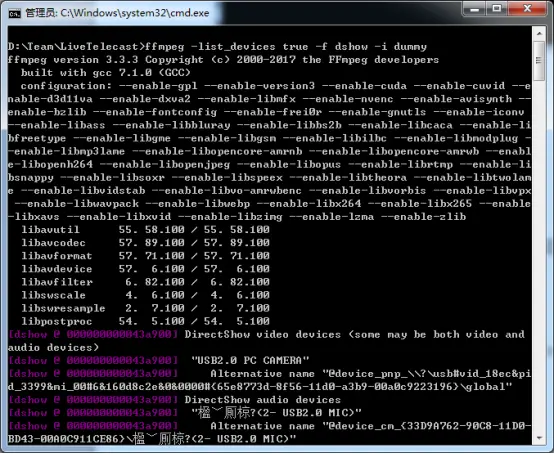
Task: Click the libavcodec version row
Action: [146, 243]
